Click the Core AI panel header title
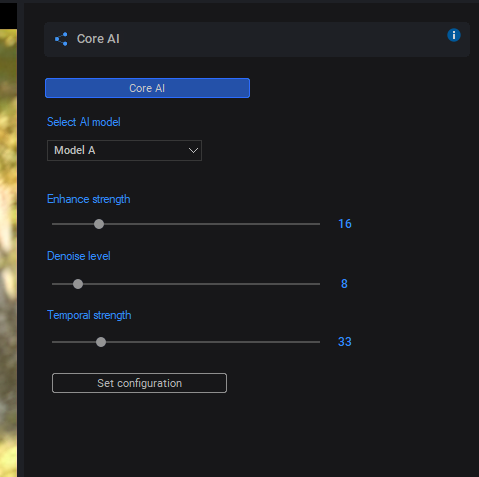Image resolution: width=479 pixels, height=477 pixels. 98,39
